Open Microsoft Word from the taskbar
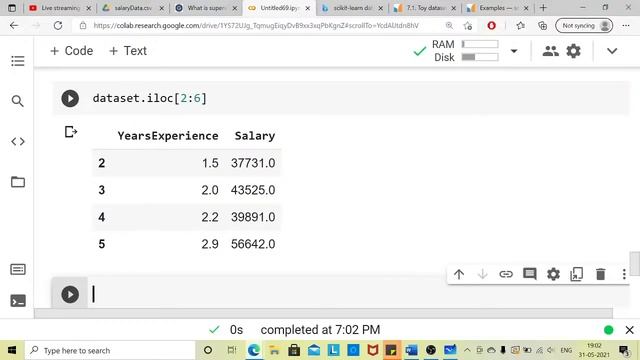640x360 pixels. [x=411, y=350]
